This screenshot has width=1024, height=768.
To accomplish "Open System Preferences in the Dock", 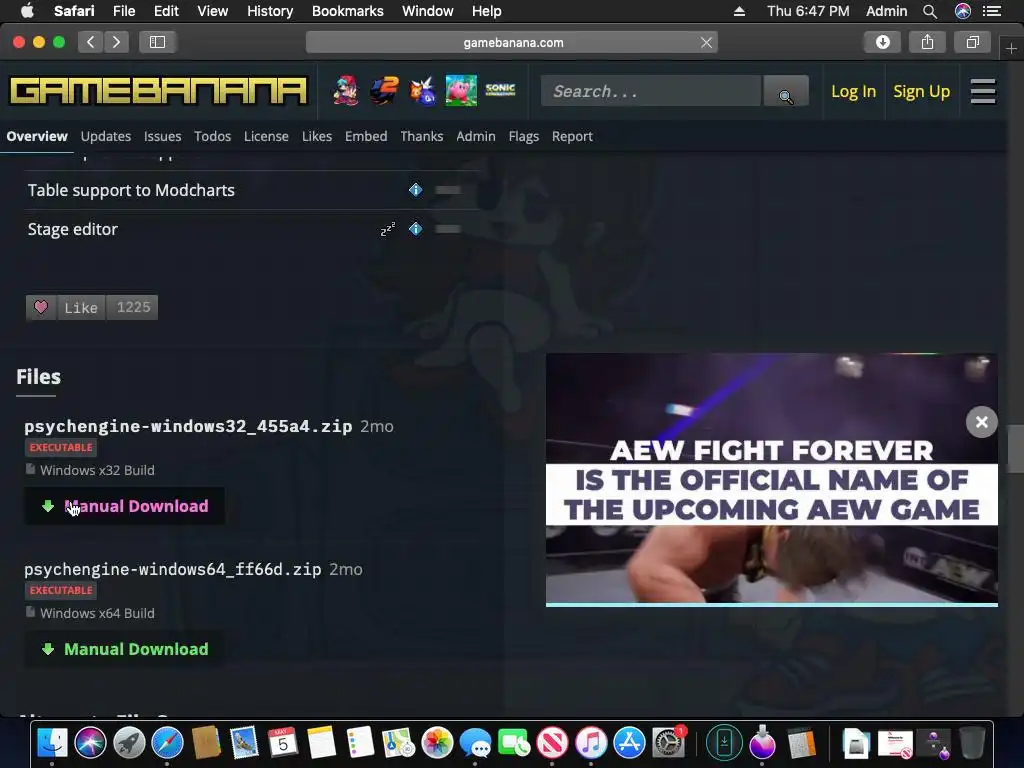I will (668, 743).
